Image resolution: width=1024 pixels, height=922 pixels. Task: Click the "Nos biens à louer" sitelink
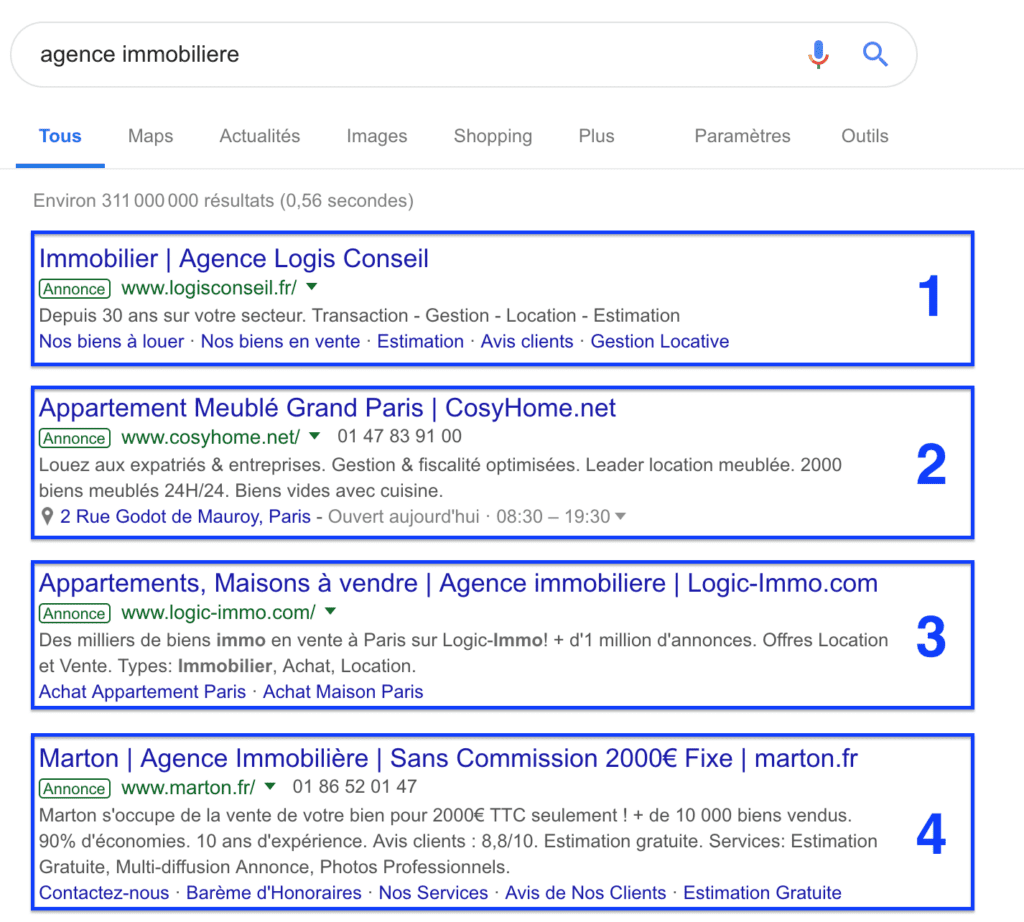tap(112, 342)
